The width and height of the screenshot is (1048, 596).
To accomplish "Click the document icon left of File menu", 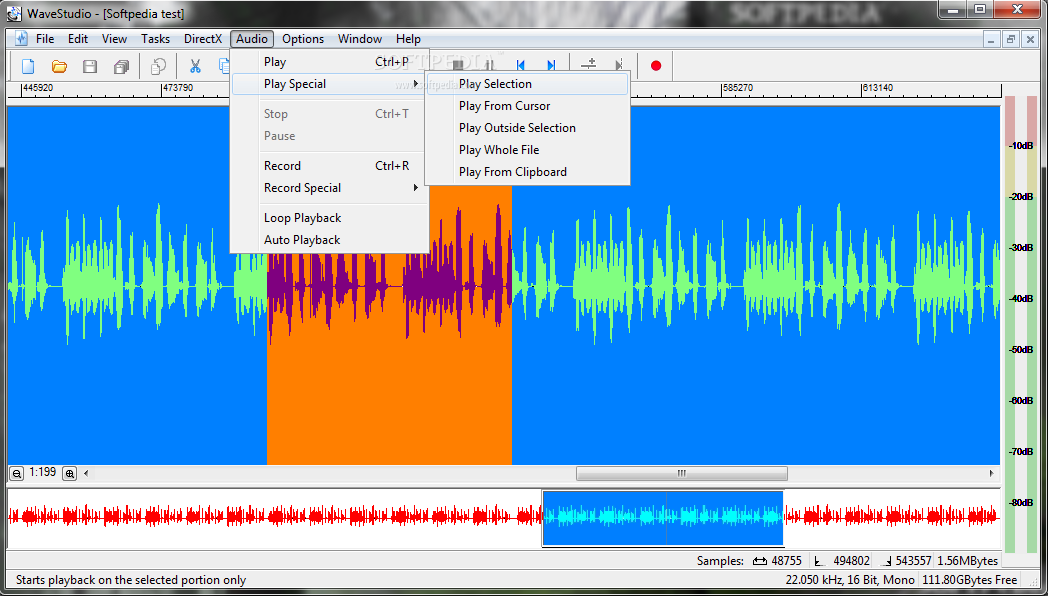I will [21, 39].
